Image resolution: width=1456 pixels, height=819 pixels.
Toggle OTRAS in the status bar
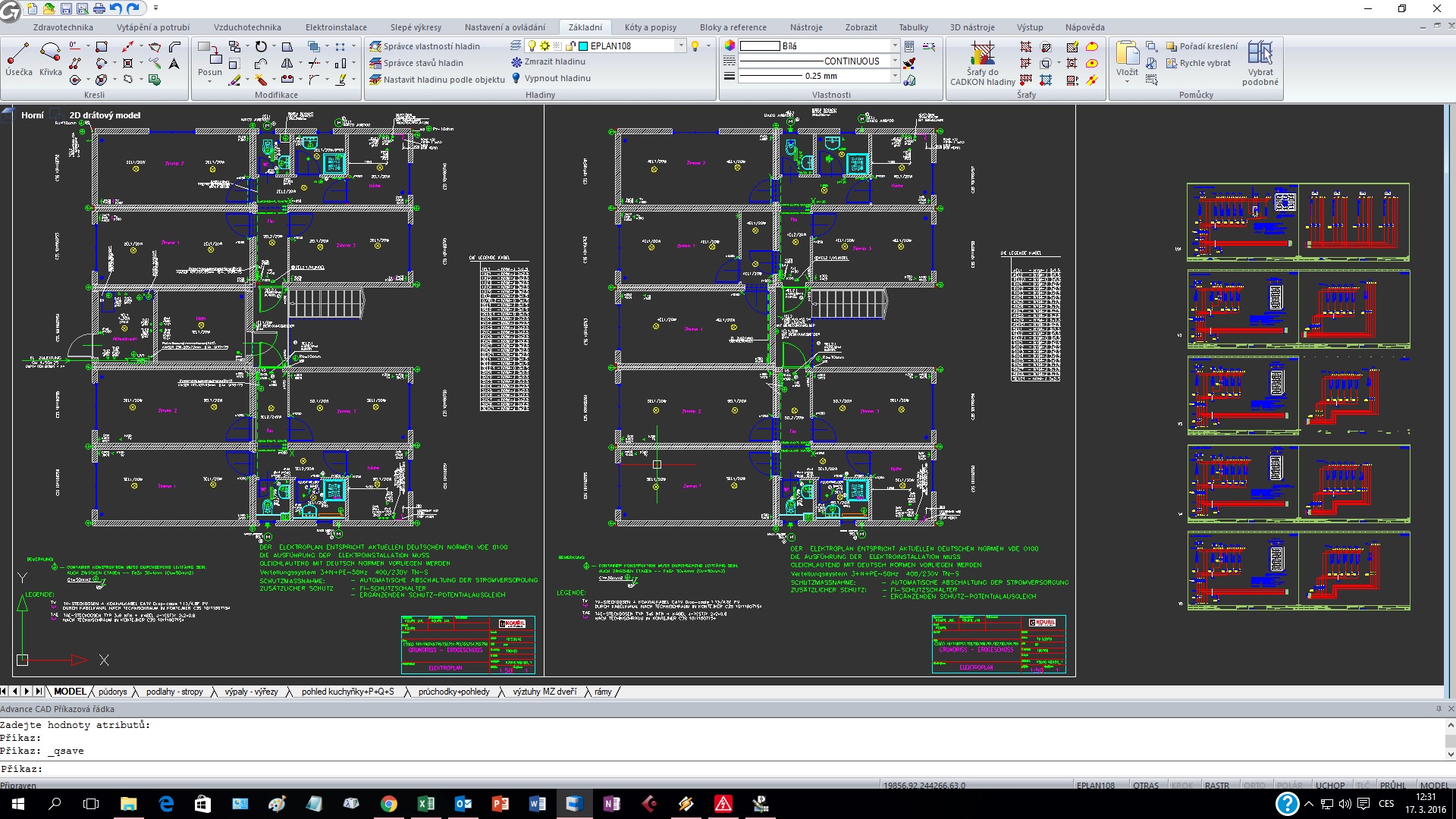pos(1145,786)
